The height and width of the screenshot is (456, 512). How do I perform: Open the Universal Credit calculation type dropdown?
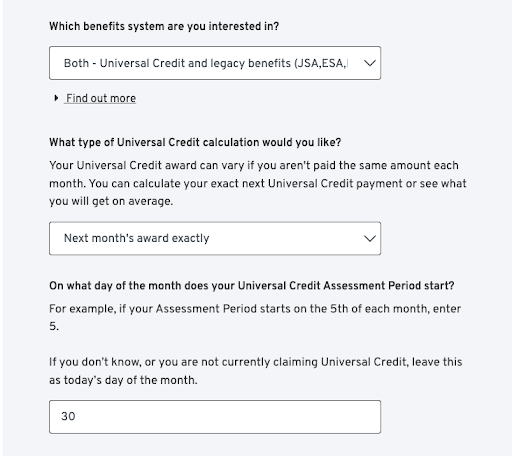215,238
